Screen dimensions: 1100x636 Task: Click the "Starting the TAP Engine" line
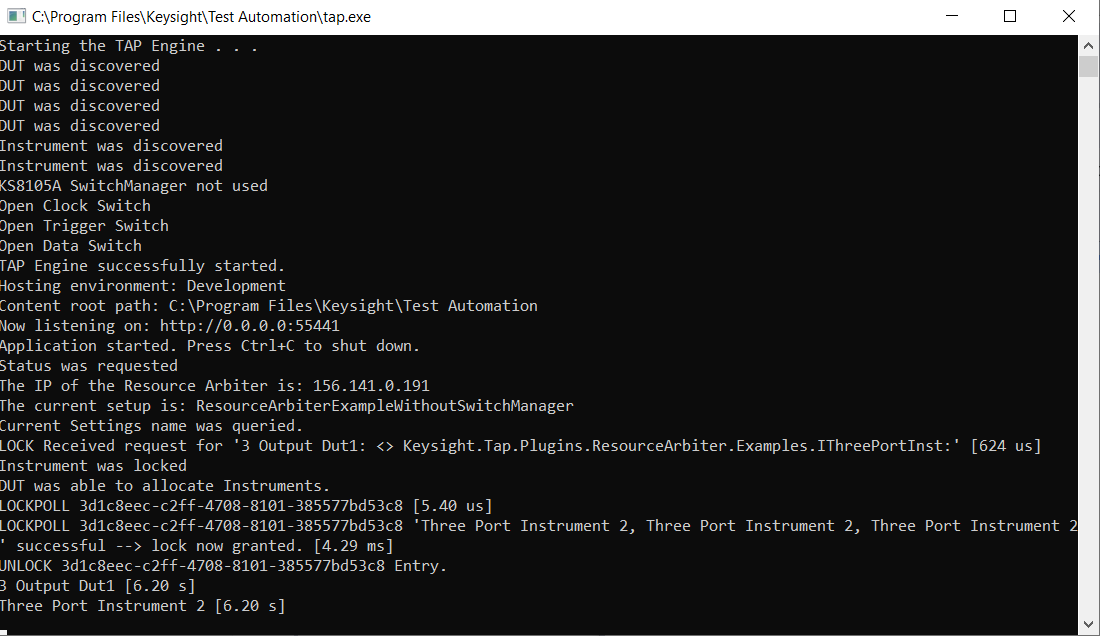tap(128, 46)
